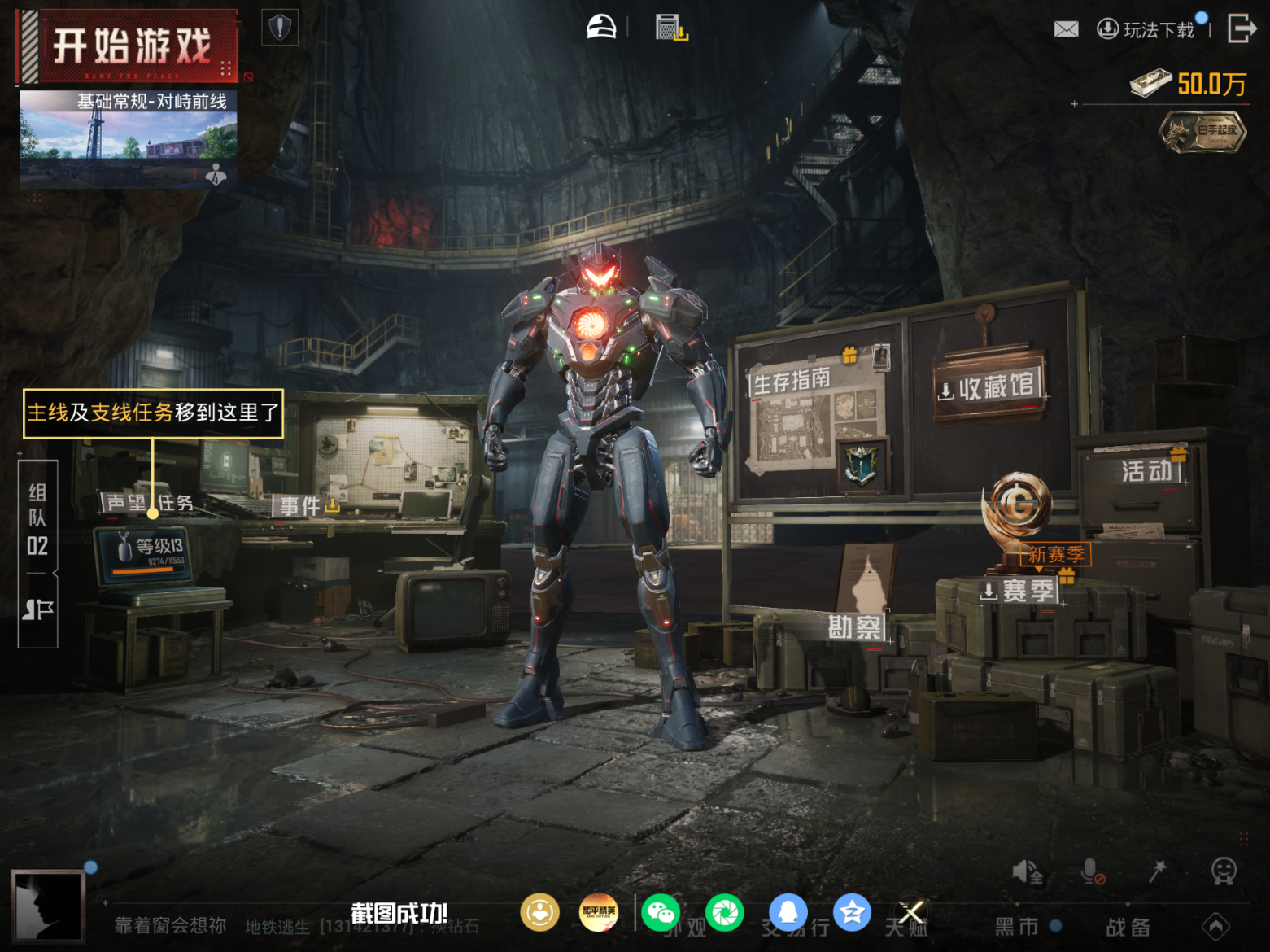The image size is (1270, 952).
Task: Open the 生存指南 survival guide
Action: tap(792, 380)
